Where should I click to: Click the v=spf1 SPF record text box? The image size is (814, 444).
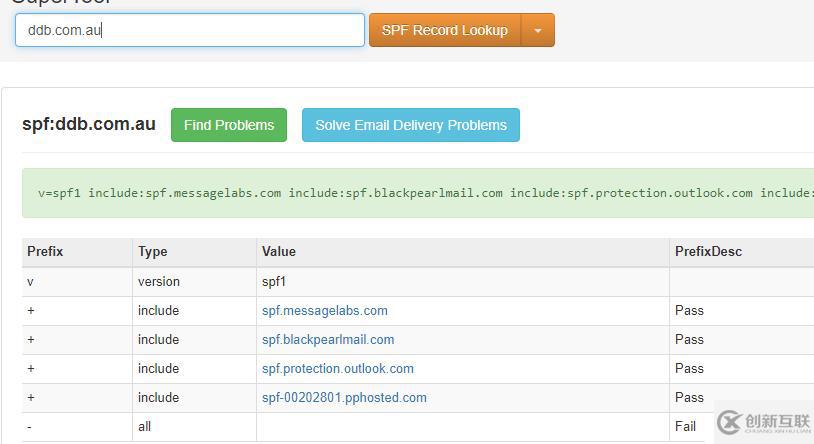(x=418, y=193)
